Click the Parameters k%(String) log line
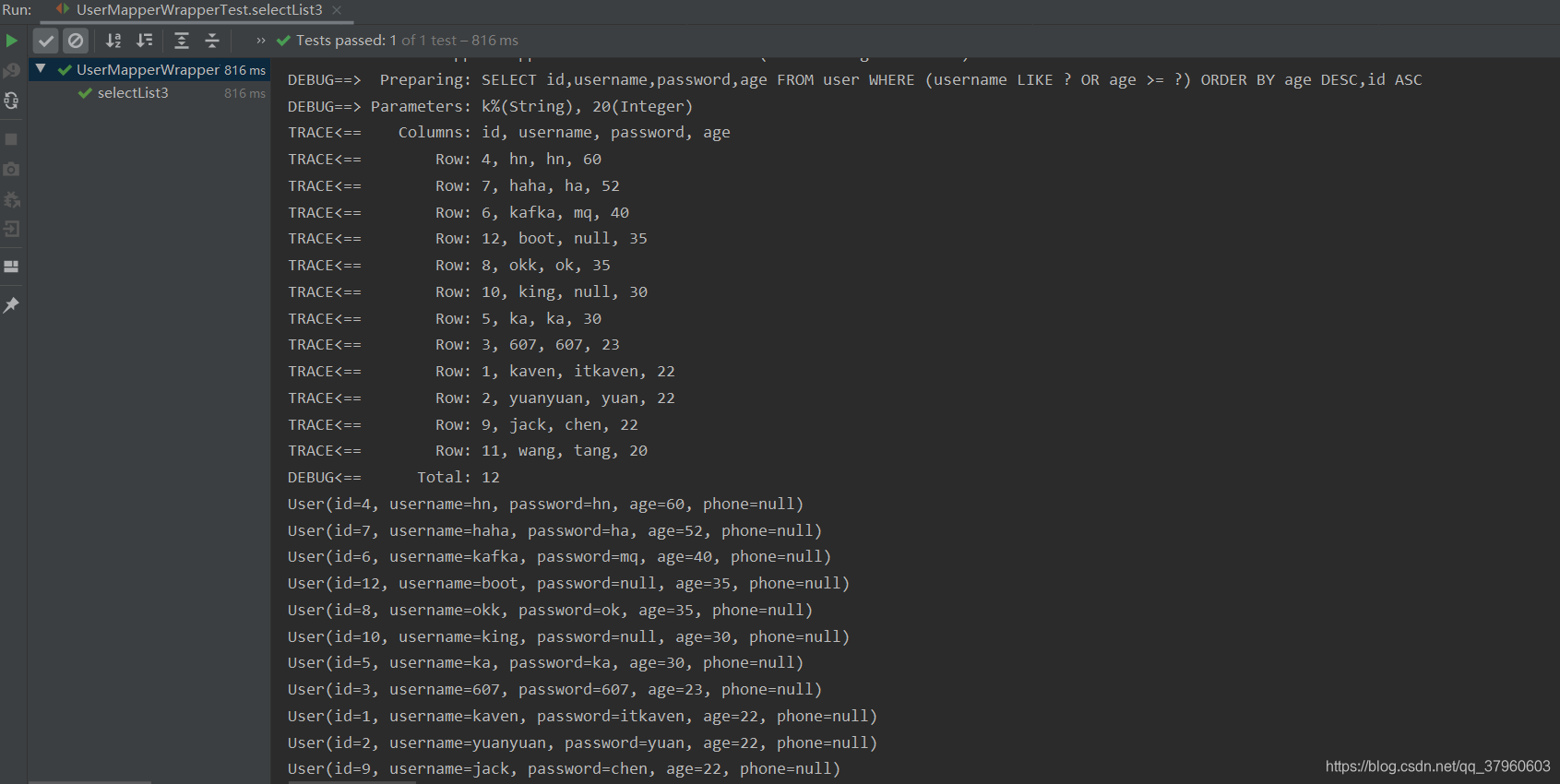This screenshot has height=784, width=1560. (x=490, y=107)
